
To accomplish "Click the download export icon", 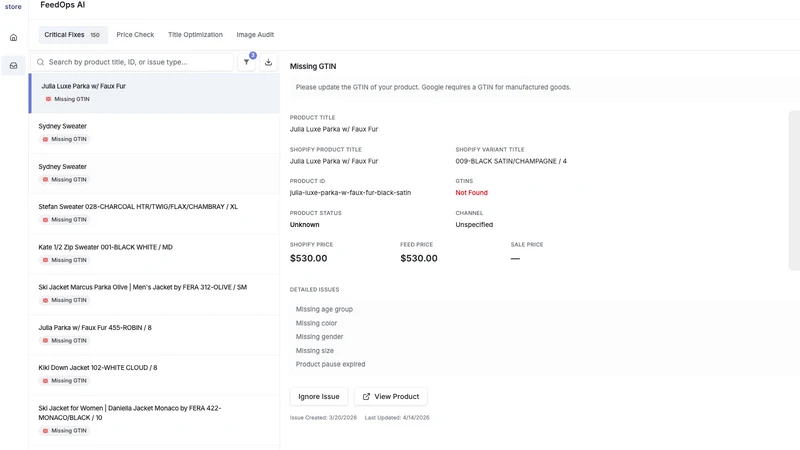I will point(268,62).
